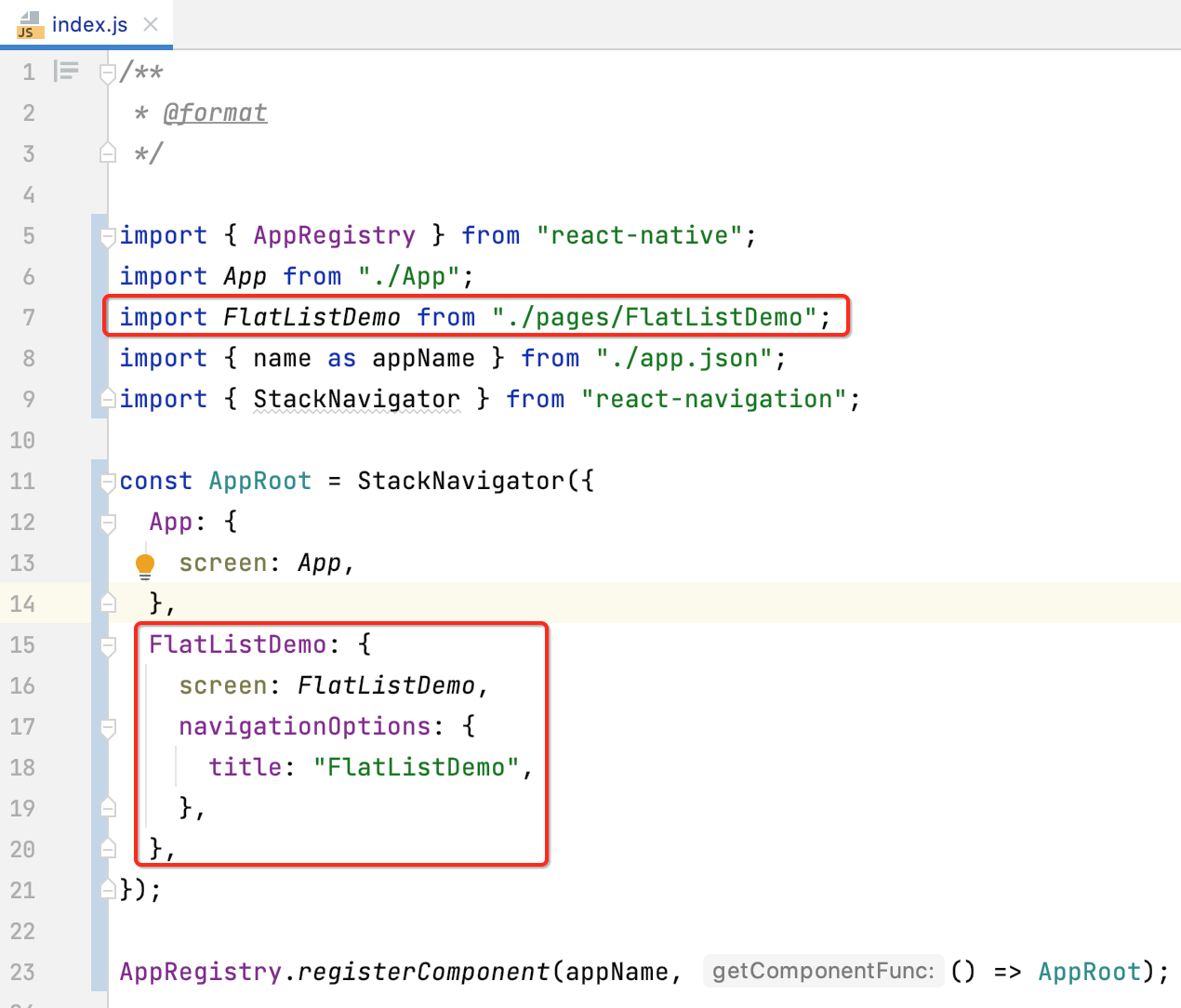The width and height of the screenshot is (1181, 1008).
Task: Click the getComponentFunc inlay hint
Action: (823, 972)
